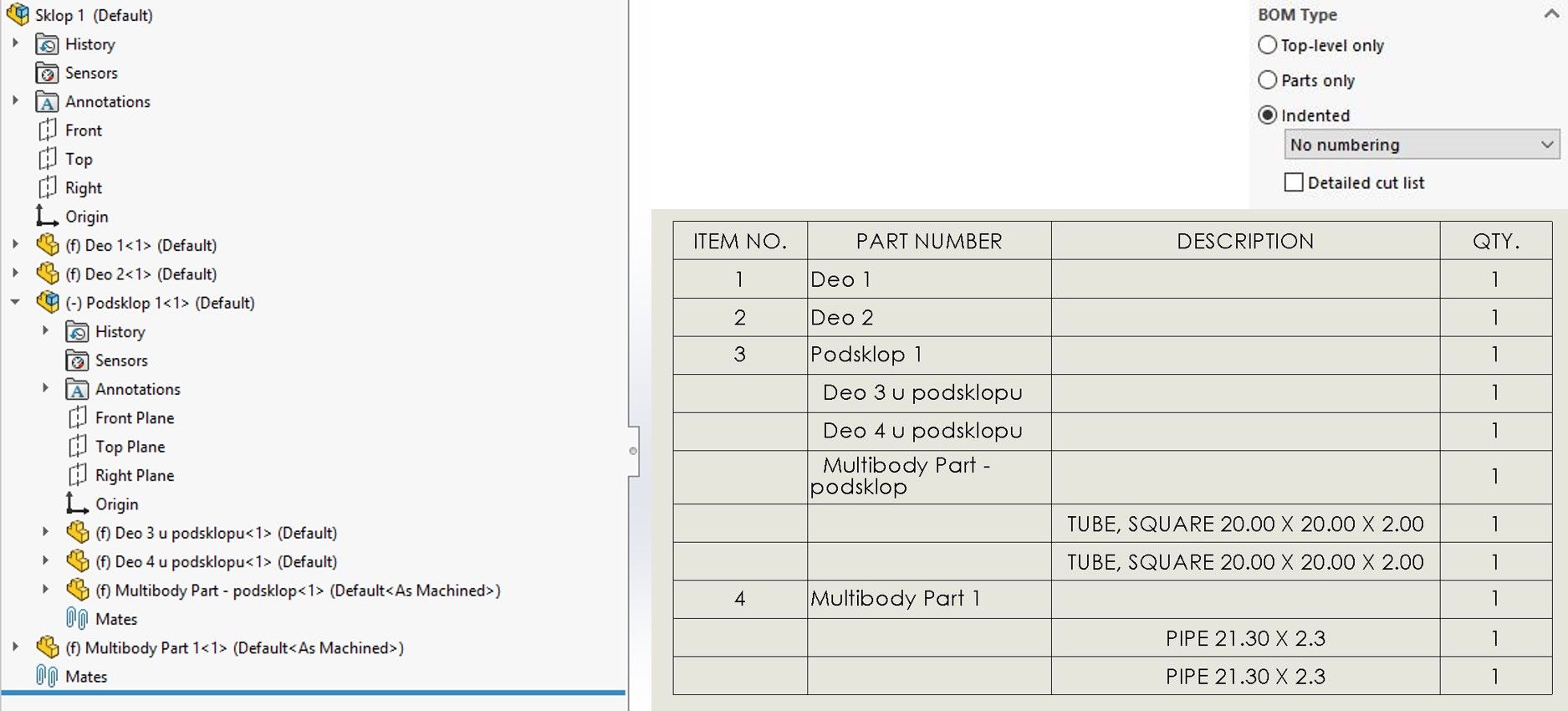Click the Podsklop 1 subassembly icon
This screenshot has width=1568, height=711.
tap(49, 302)
